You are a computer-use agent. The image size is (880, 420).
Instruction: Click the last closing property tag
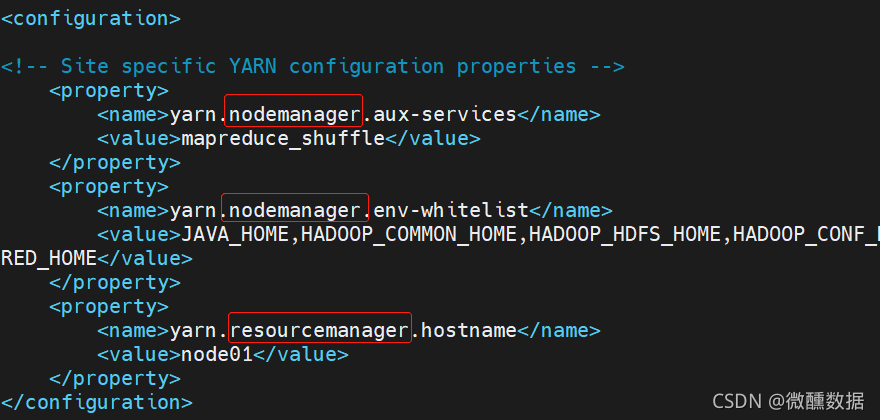click(115, 378)
